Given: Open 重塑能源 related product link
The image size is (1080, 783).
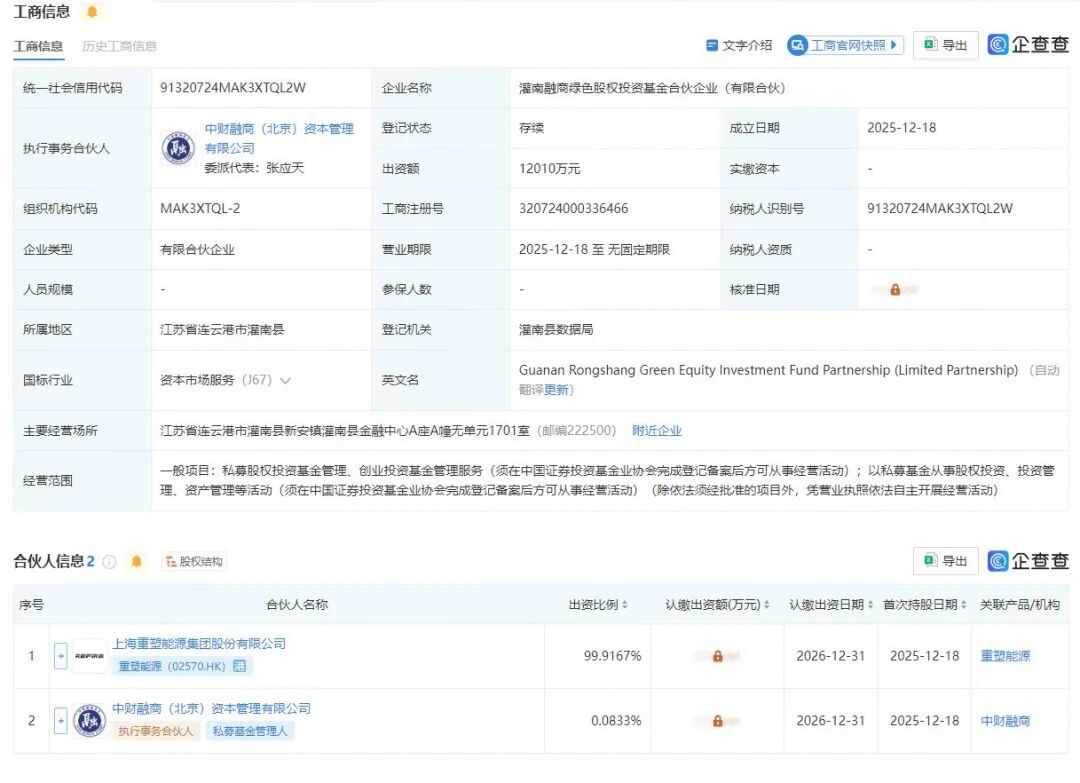Looking at the screenshot, I should click(1005, 657).
